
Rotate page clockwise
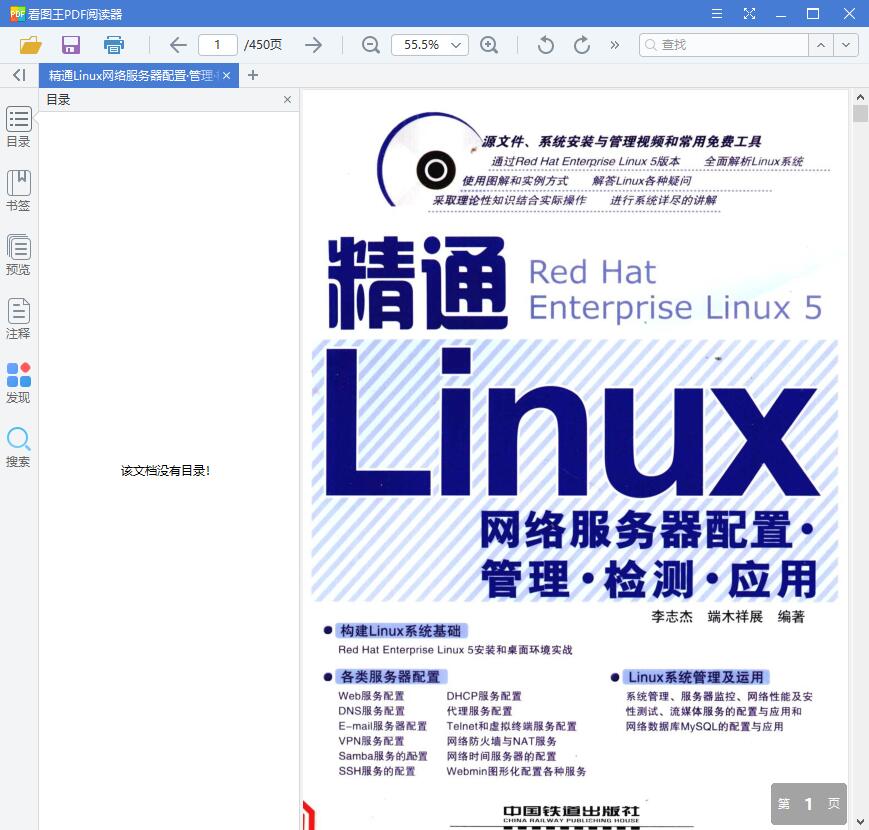[x=582, y=45]
